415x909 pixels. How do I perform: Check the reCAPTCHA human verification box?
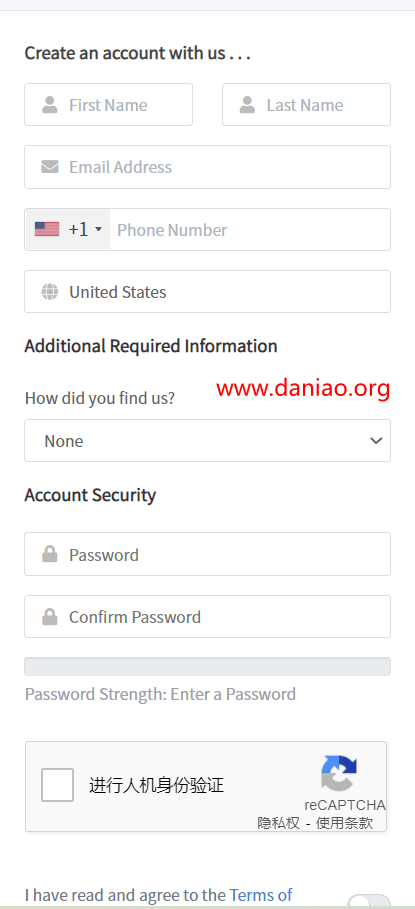[57, 785]
